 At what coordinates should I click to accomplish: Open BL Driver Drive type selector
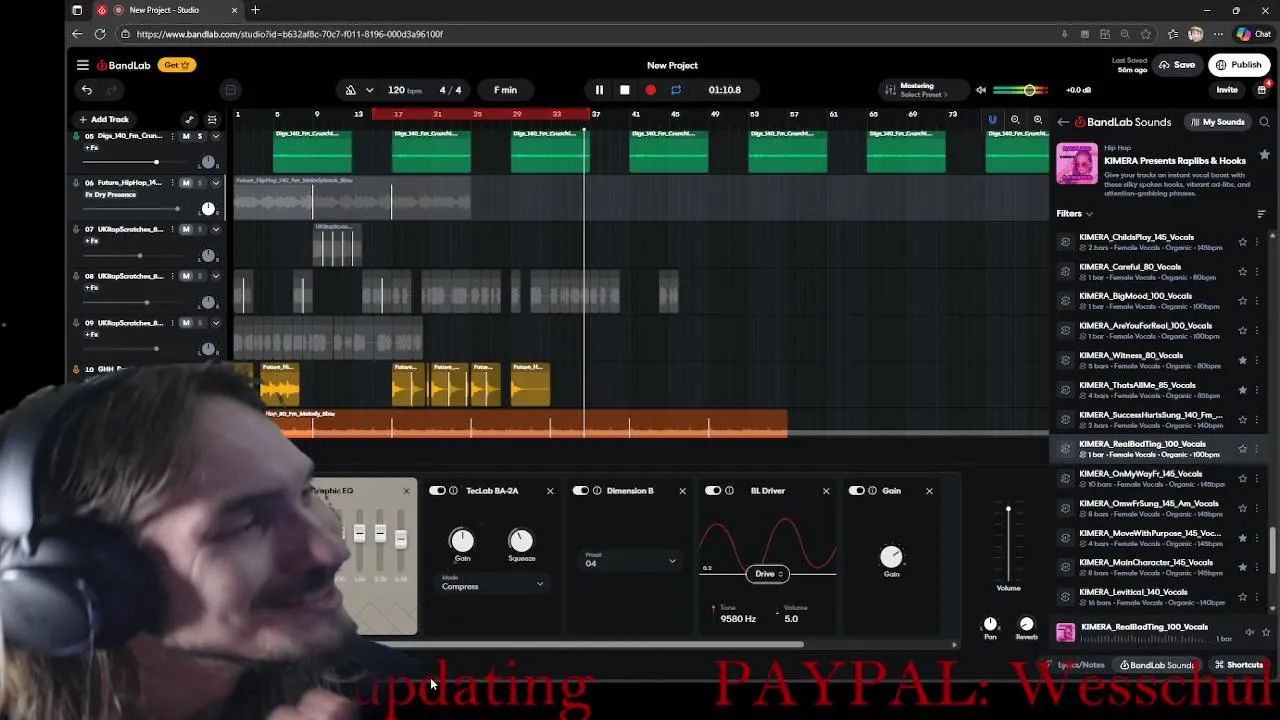768,574
